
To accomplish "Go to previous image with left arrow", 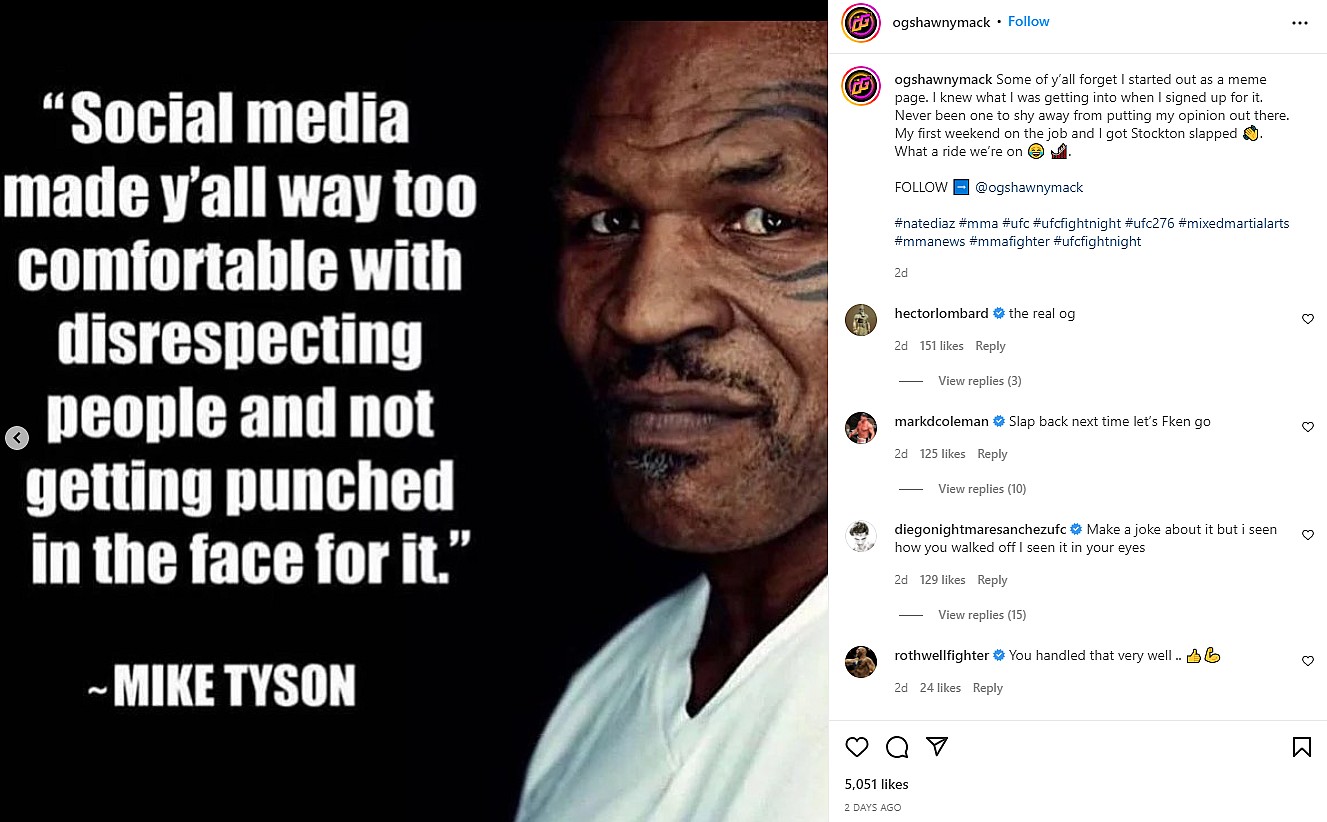I will pyautogui.click(x=17, y=437).
